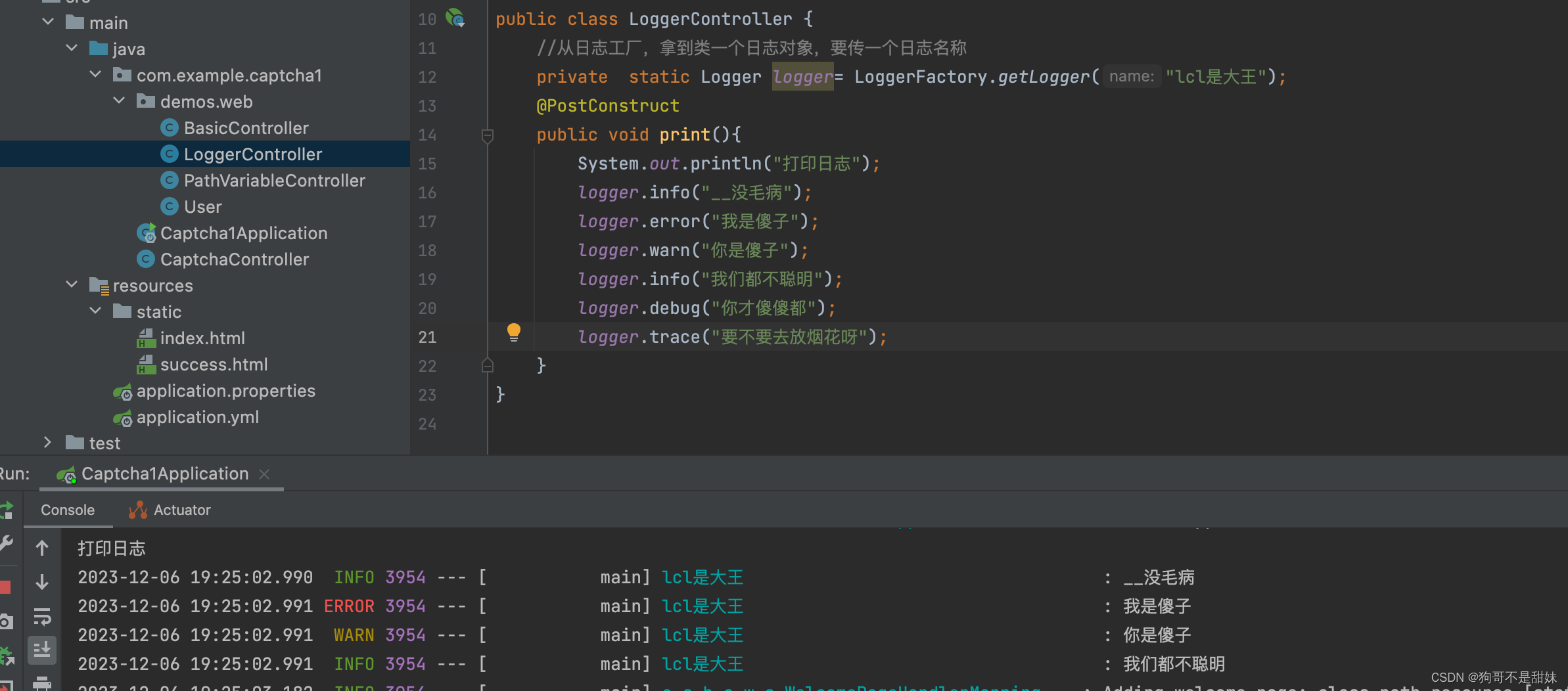The height and width of the screenshot is (691, 1568).
Task: Click the print console output icon
Action: click(x=42, y=683)
